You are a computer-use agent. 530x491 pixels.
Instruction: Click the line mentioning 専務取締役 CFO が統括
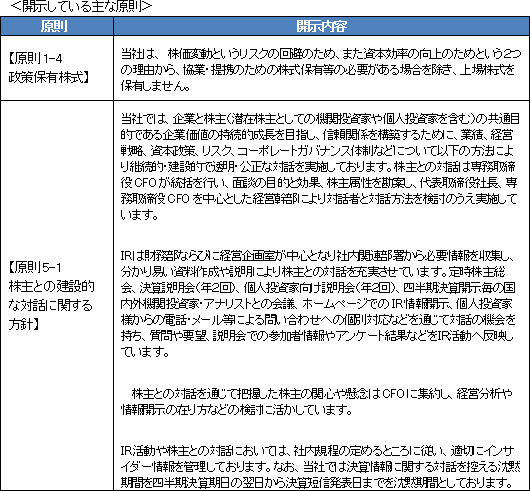[319, 183]
